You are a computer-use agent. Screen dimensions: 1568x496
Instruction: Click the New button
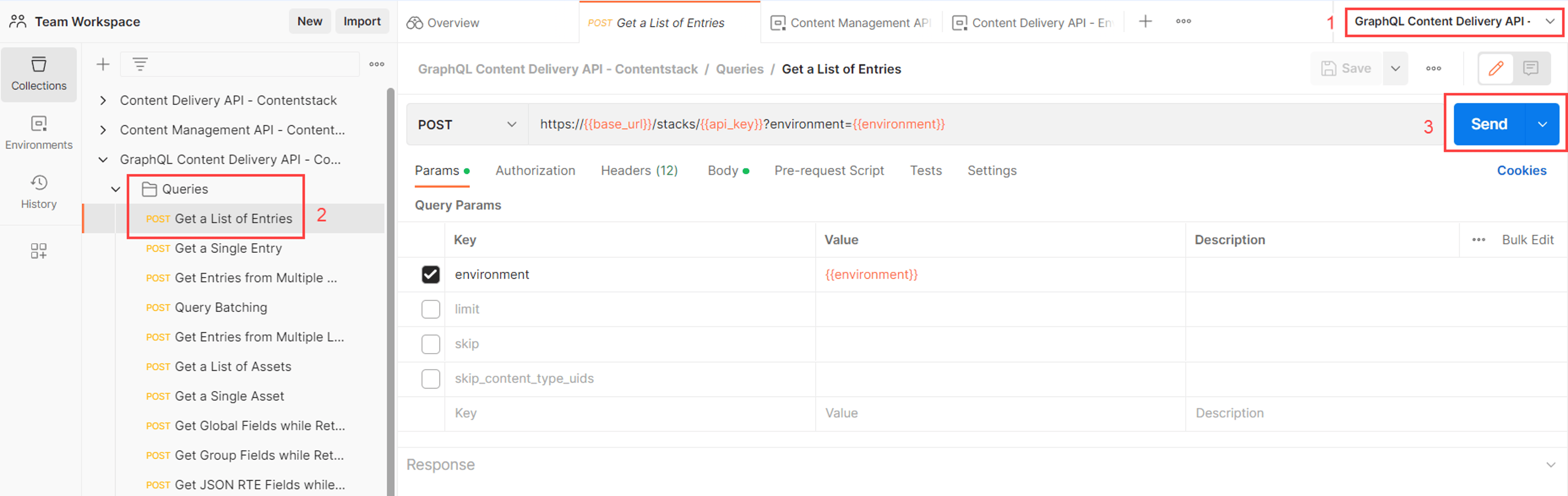pos(309,21)
